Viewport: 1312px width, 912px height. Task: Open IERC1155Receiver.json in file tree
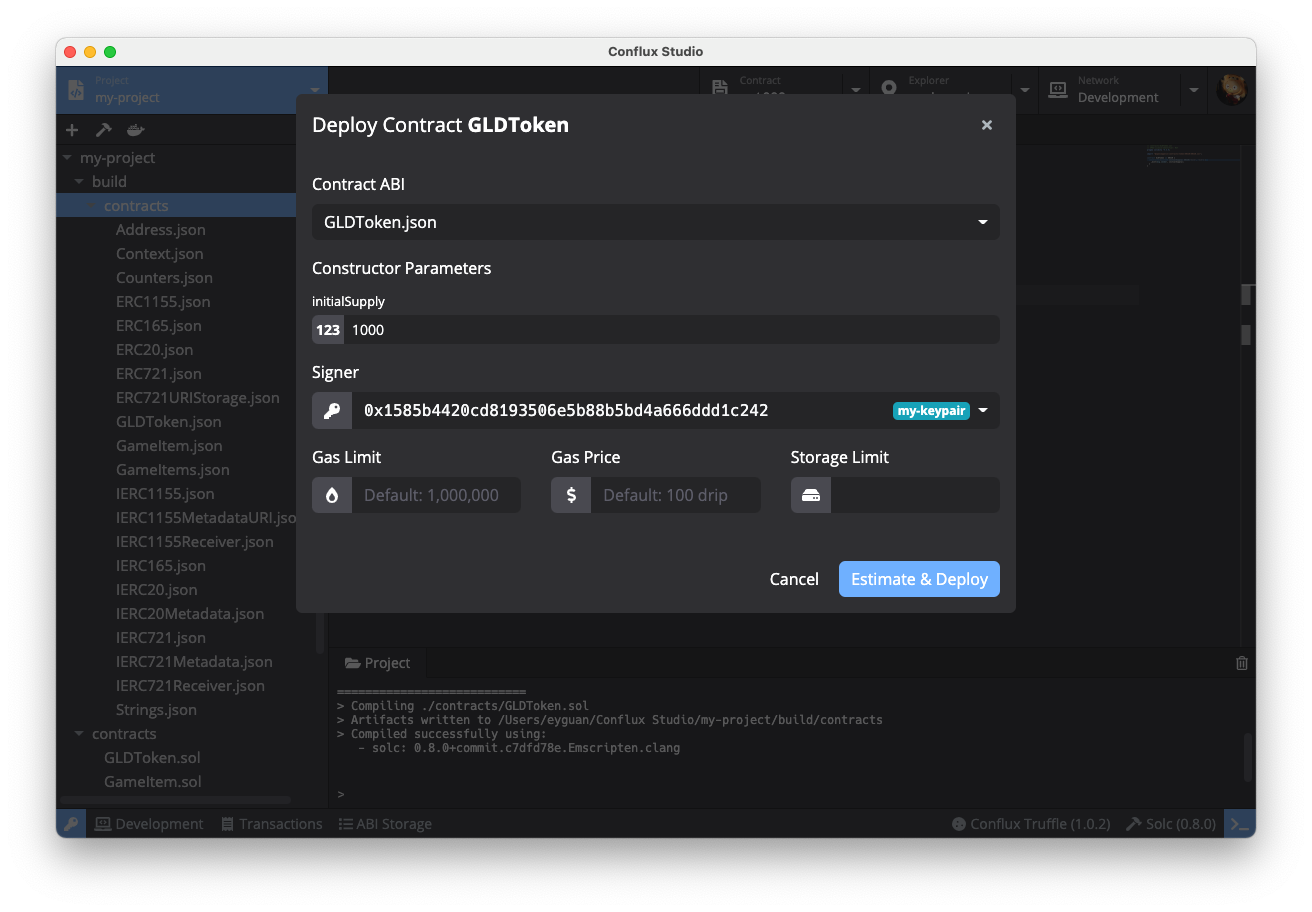click(194, 542)
